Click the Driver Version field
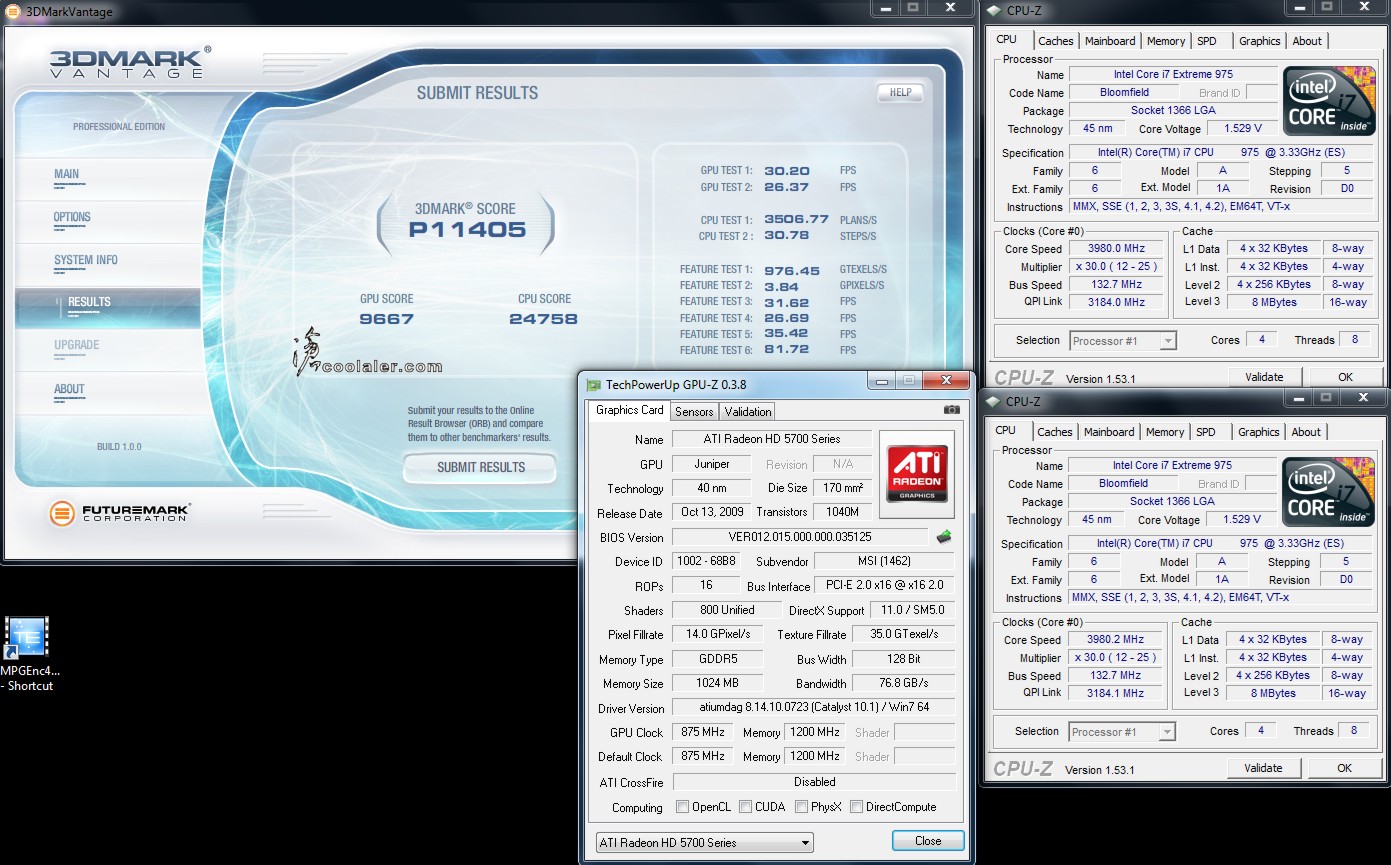 click(813, 708)
